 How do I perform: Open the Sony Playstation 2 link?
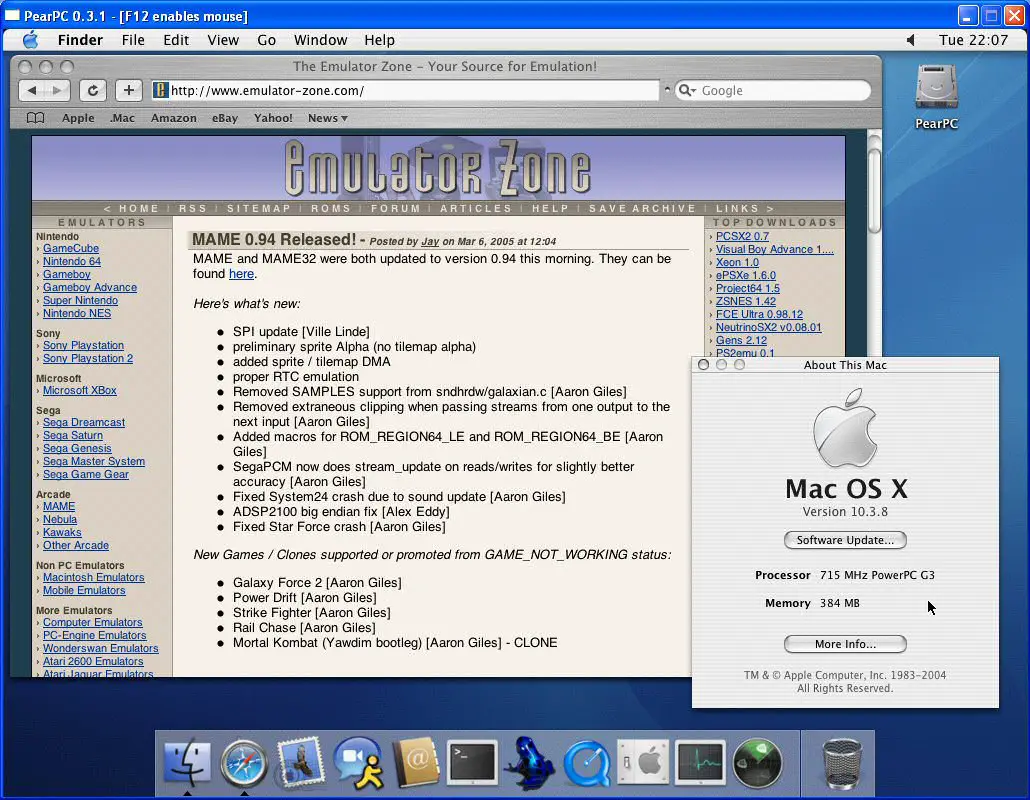point(88,359)
